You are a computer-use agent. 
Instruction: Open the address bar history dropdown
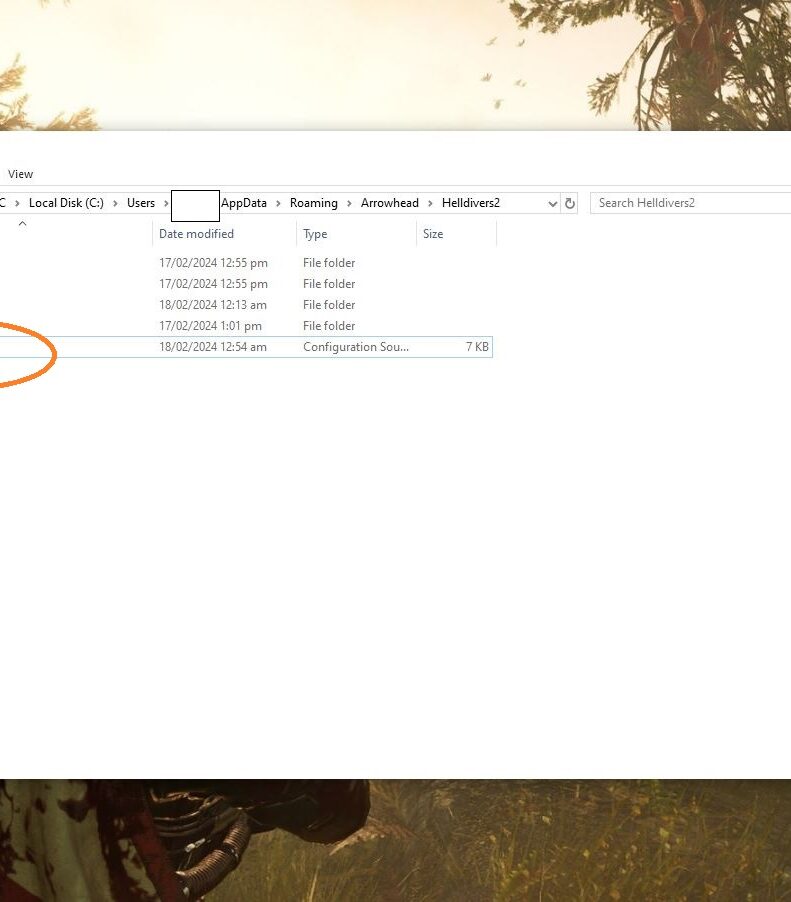point(552,204)
